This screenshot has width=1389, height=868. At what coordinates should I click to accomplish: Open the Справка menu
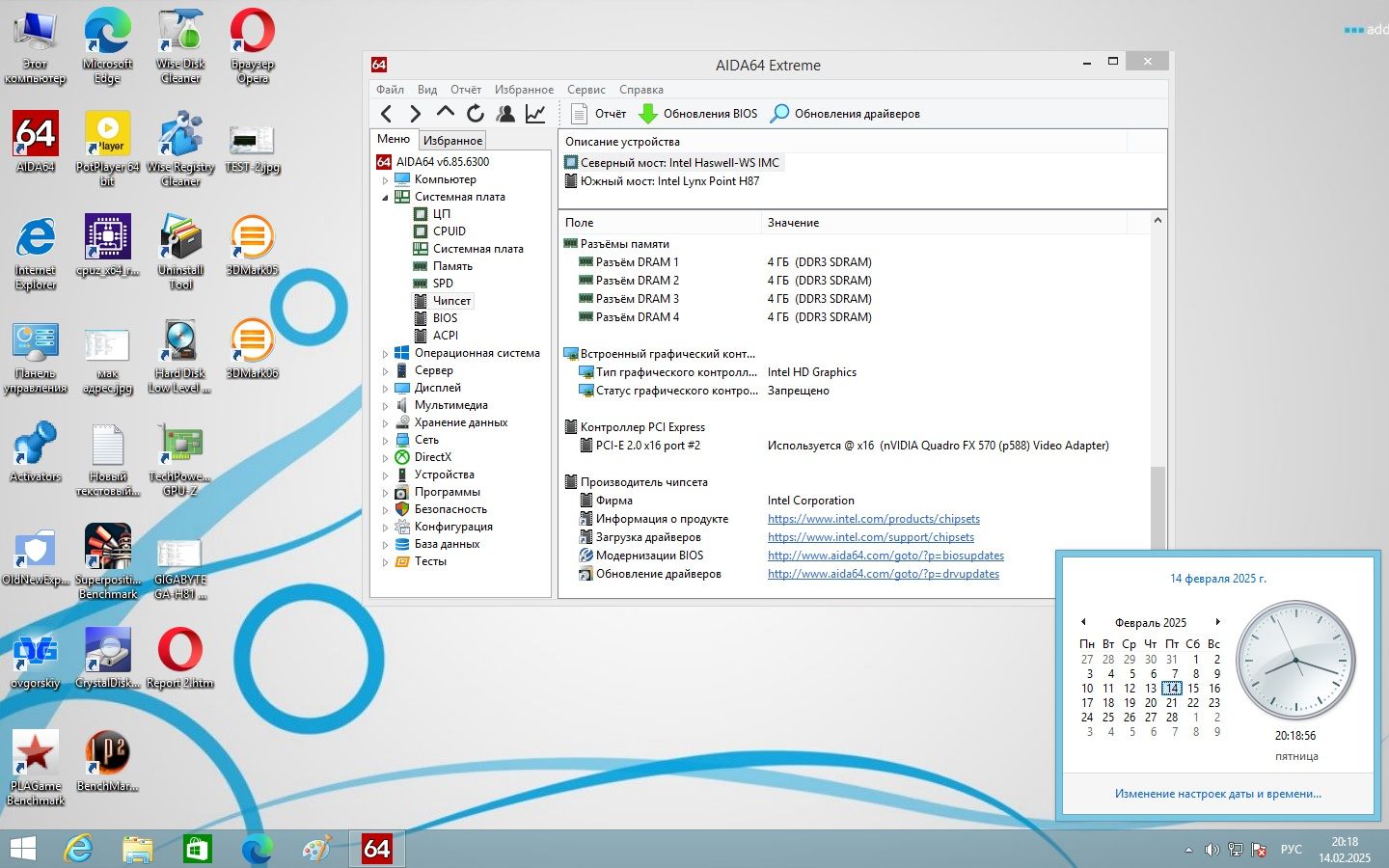[x=640, y=90]
